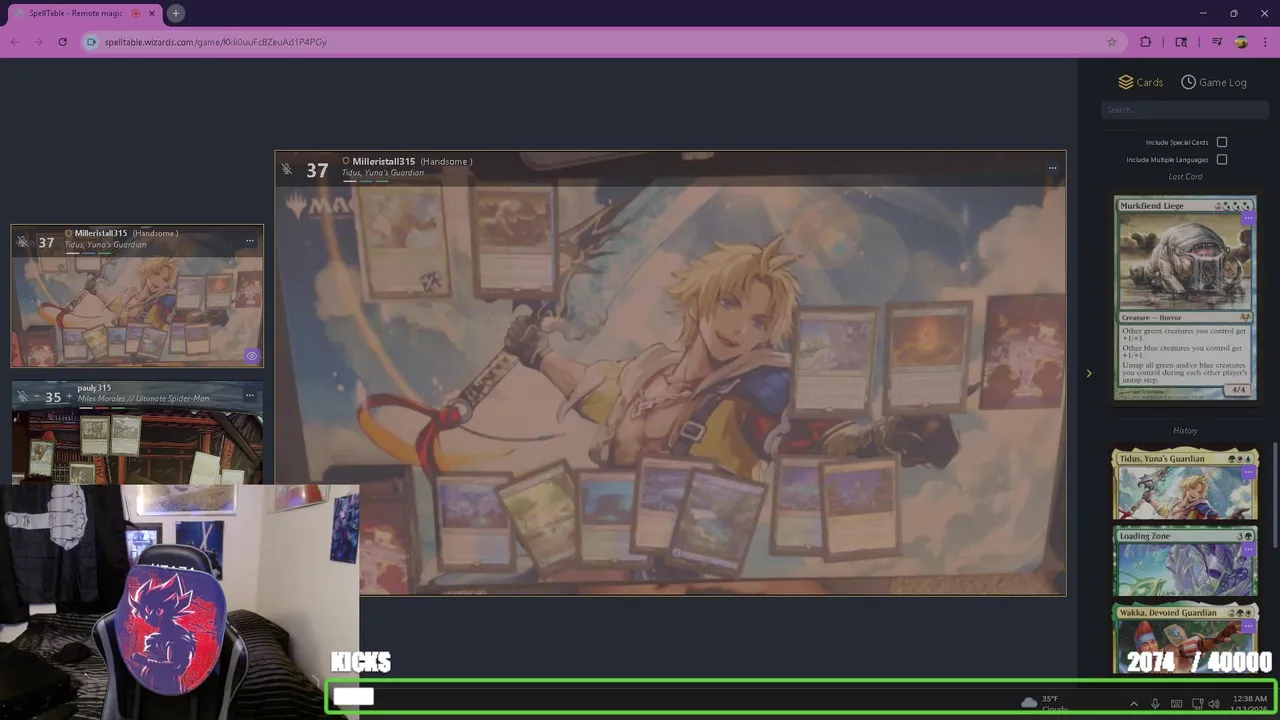The height and width of the screenshot is (720, 1280).
Task: Select the SpellTable - Remote magic tab
Action: pos(84,13)
